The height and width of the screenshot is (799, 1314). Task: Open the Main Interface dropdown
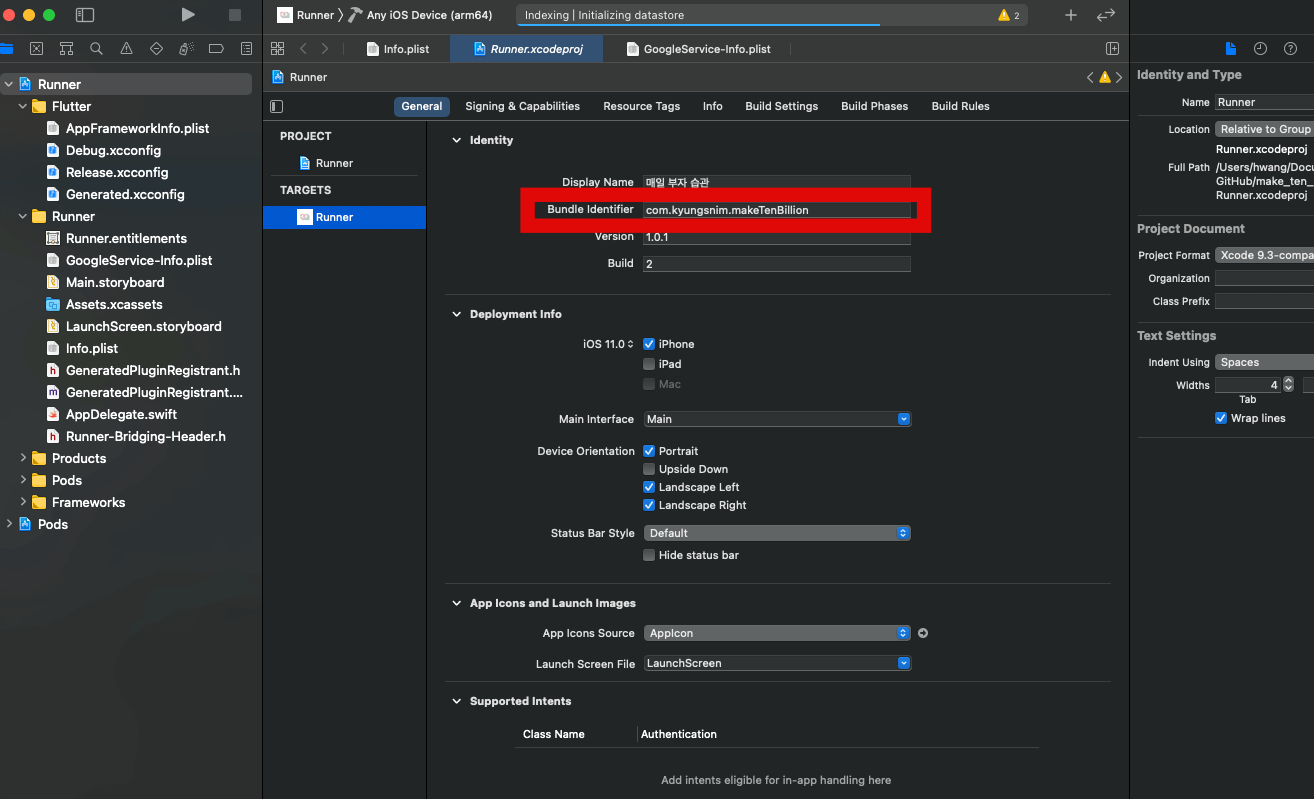[x=777, y=419]
